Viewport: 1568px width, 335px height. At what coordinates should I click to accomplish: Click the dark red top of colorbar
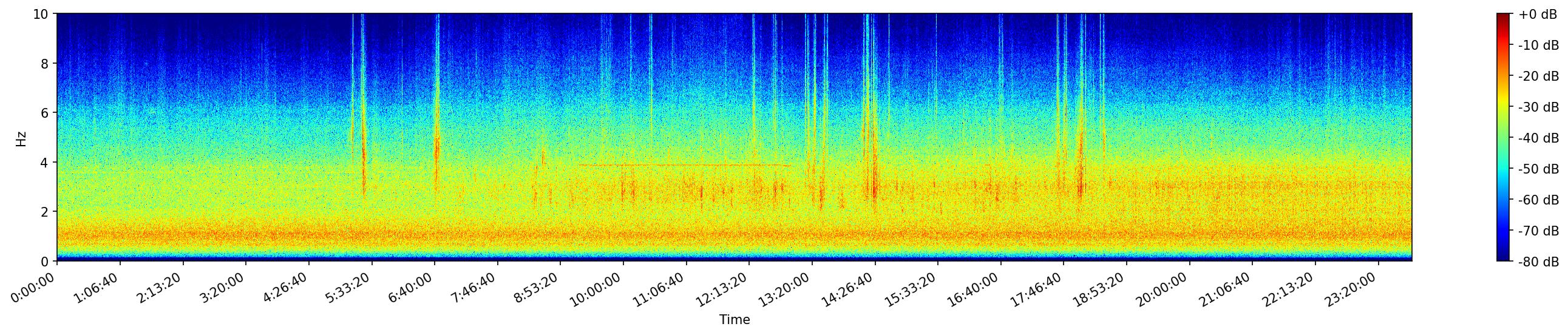coord(1504,17)
